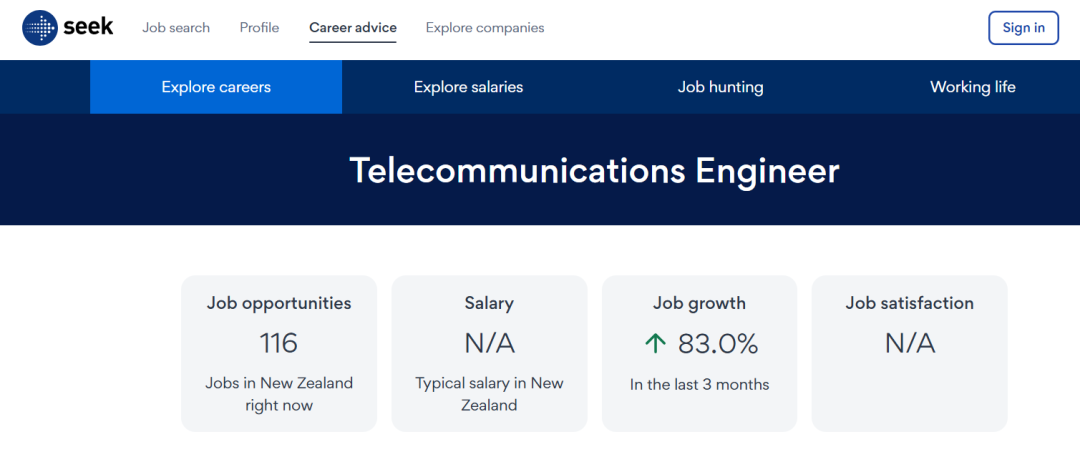Select the Job opportunities card
Image resolution: width=1080 pixels, height=472 pixels.
tap(279, 353)
